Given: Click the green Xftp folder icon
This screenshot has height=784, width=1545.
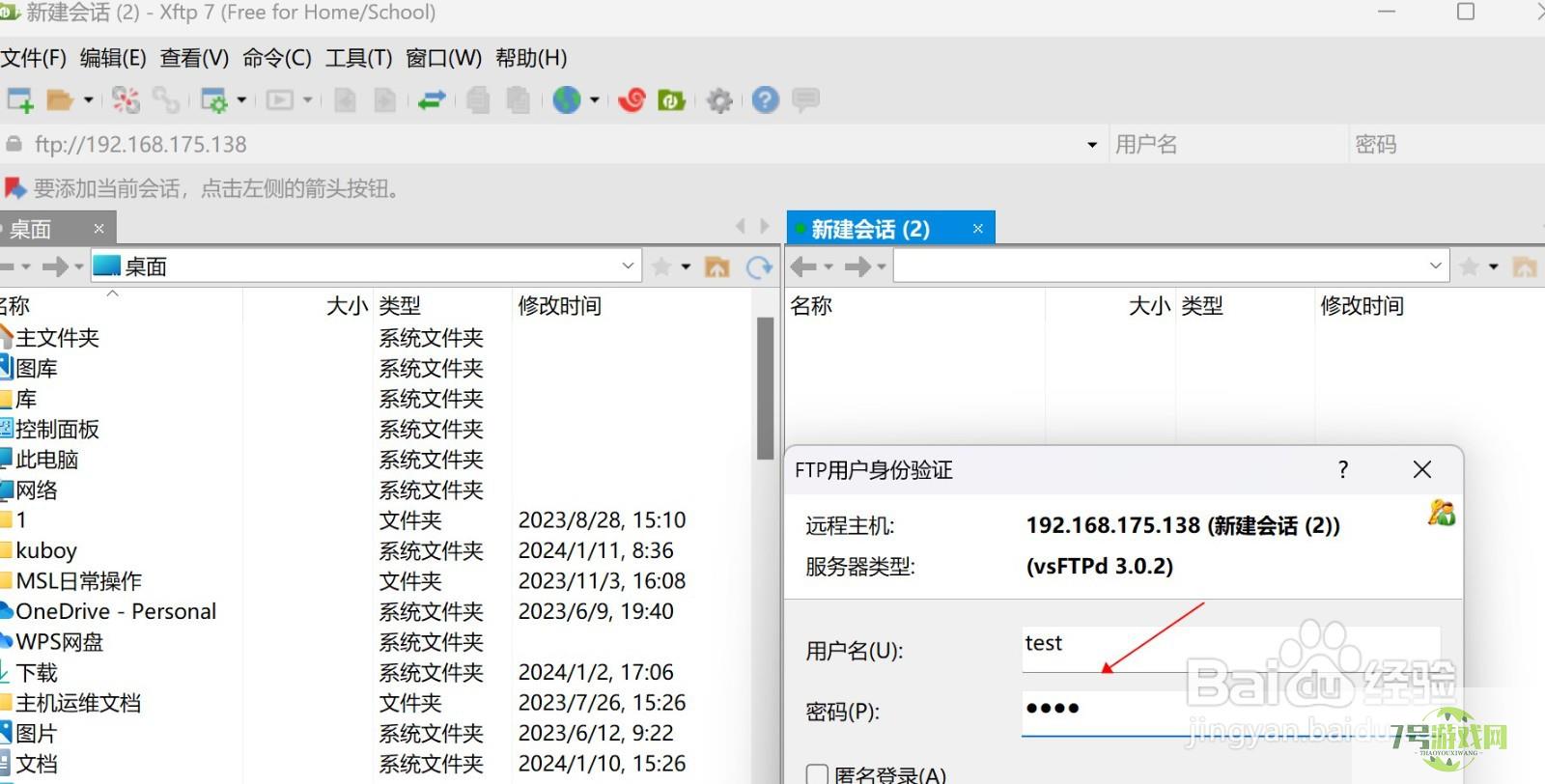Looking at the screenshot, I should [671, 99].
